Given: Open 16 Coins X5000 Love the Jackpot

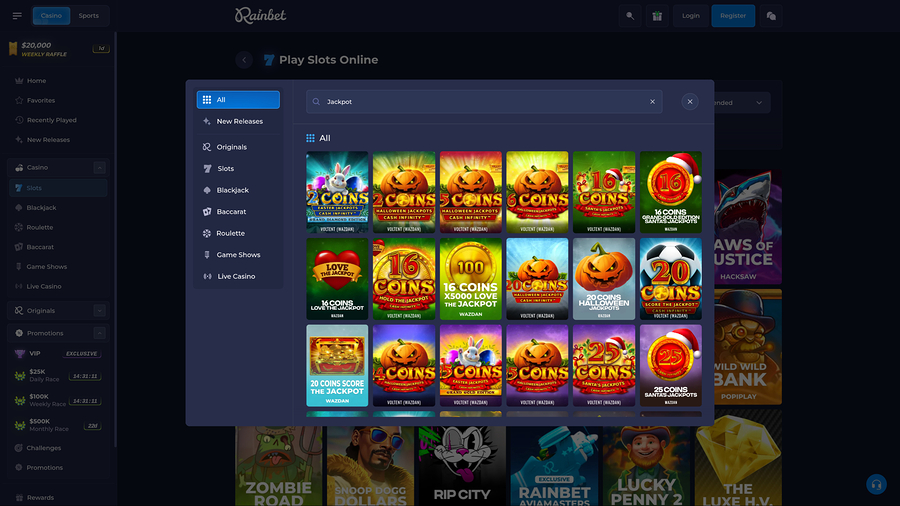Looking at the screenshot, I should 471,279.
